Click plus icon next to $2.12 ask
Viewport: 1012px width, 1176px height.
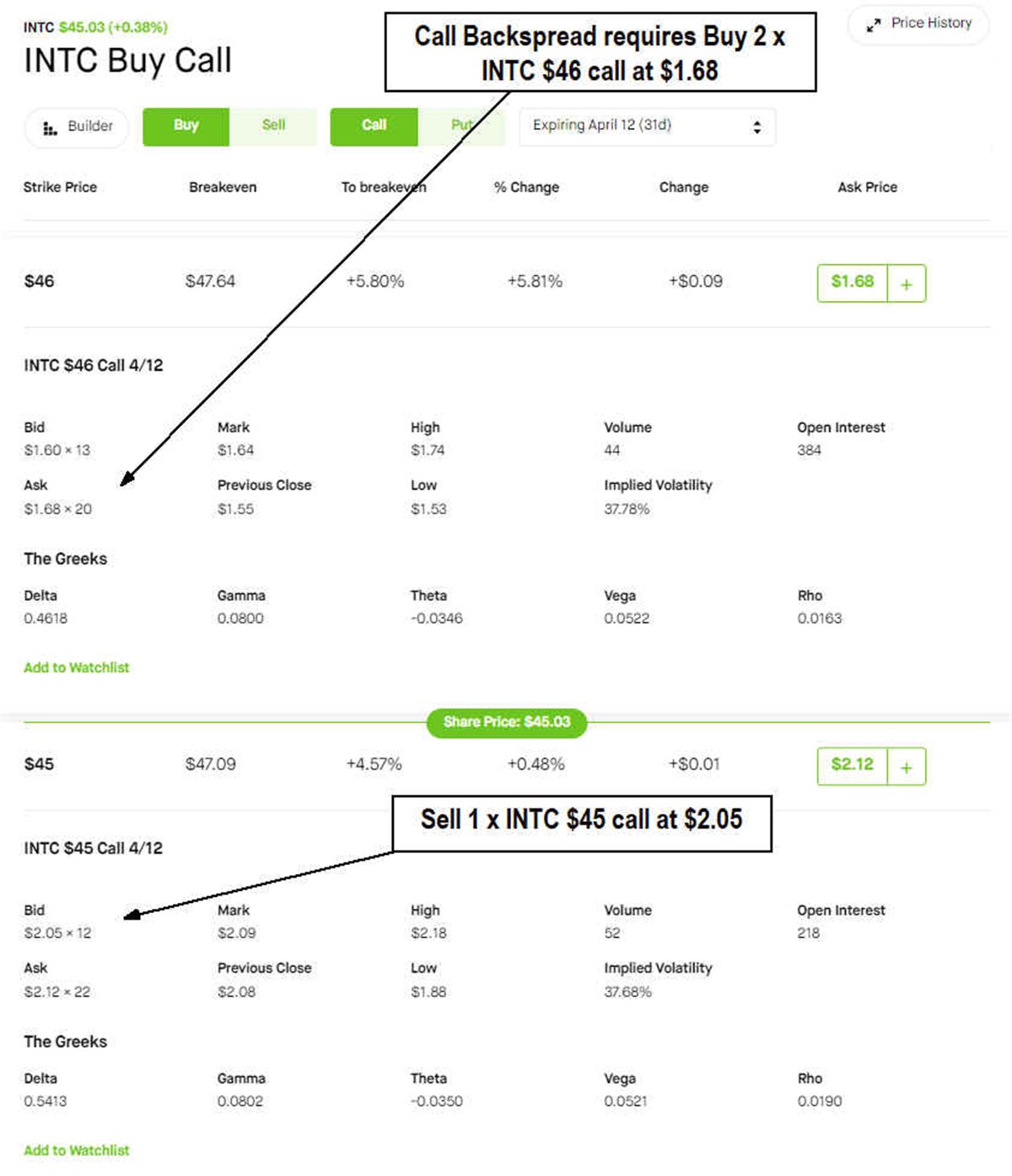pos(906,767)
